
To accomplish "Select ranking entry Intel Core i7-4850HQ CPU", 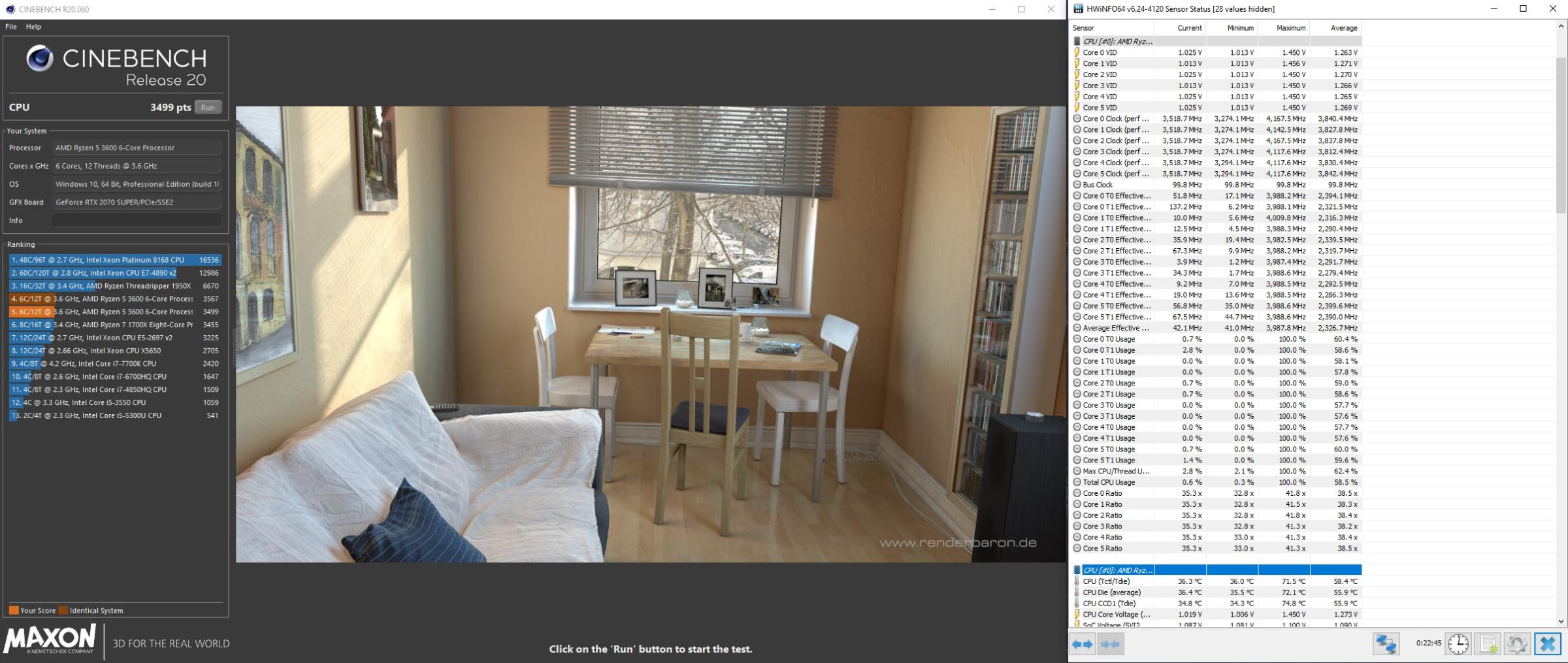I will [115, 389].
